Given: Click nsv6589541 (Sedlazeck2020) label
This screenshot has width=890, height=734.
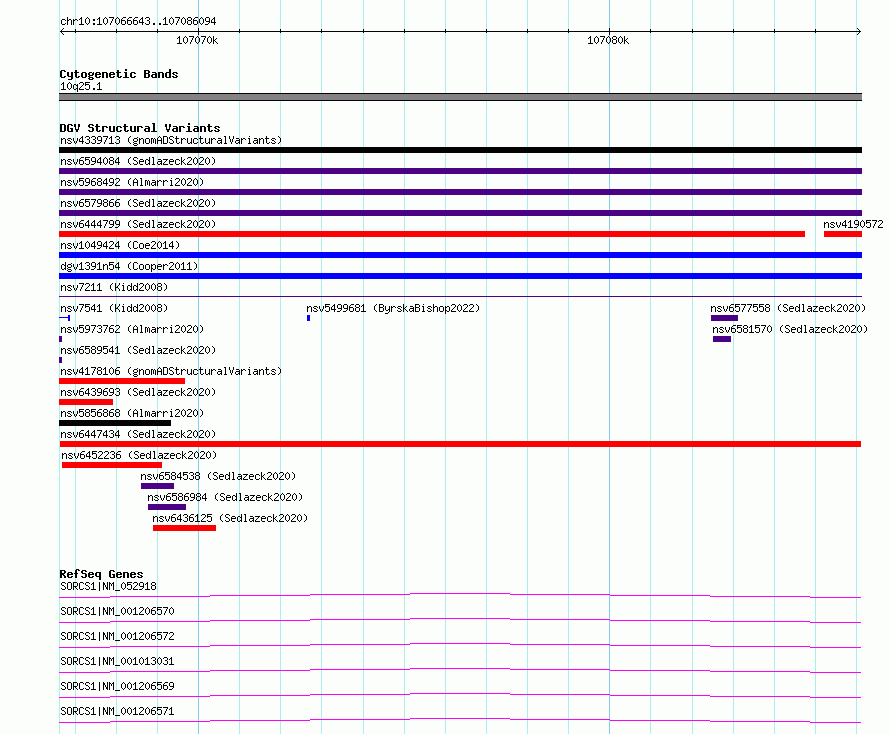Looking at the screenshot, I should pos(138,350).
